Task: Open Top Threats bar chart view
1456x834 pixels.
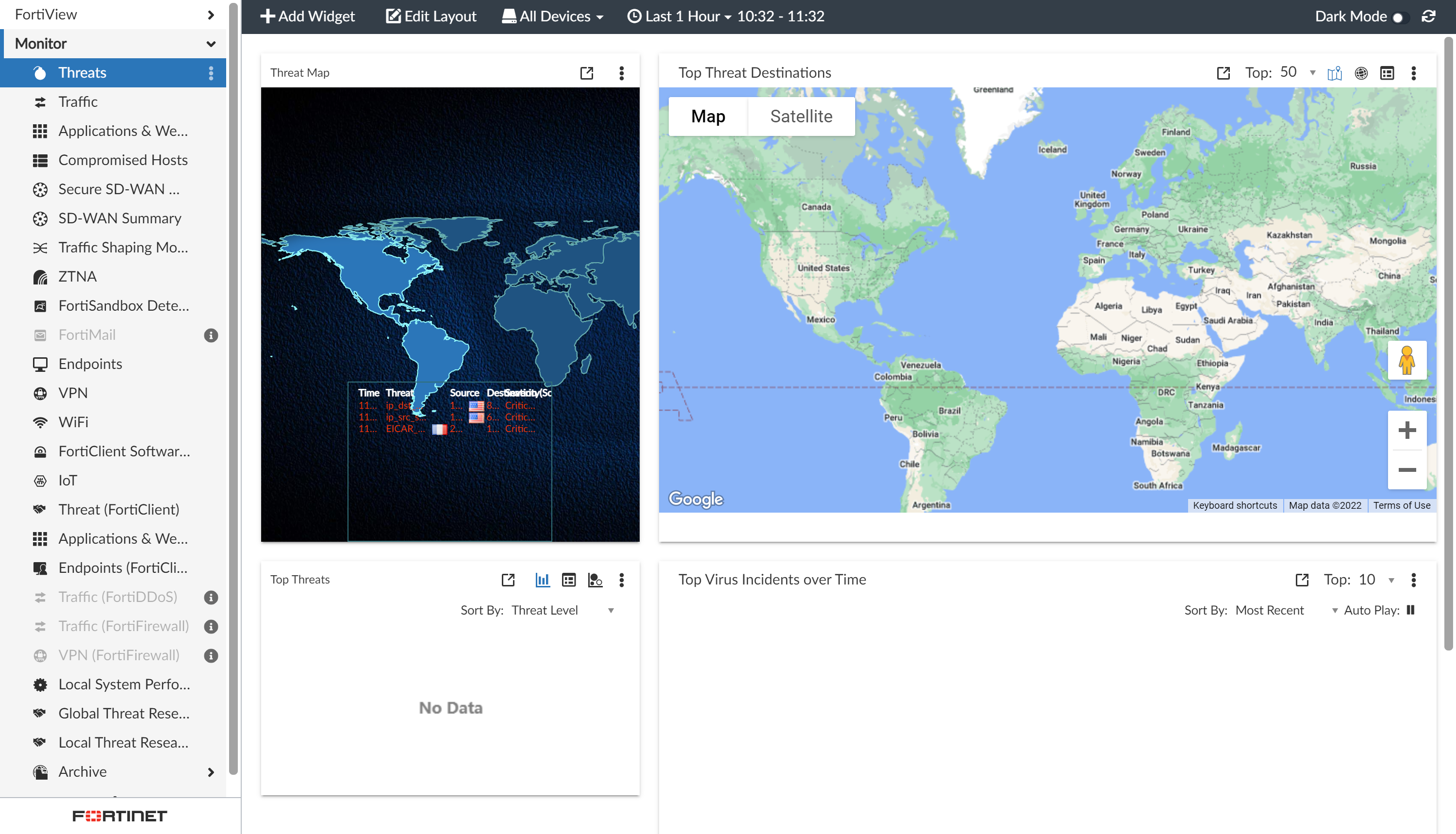Action: tap(542, 580)
